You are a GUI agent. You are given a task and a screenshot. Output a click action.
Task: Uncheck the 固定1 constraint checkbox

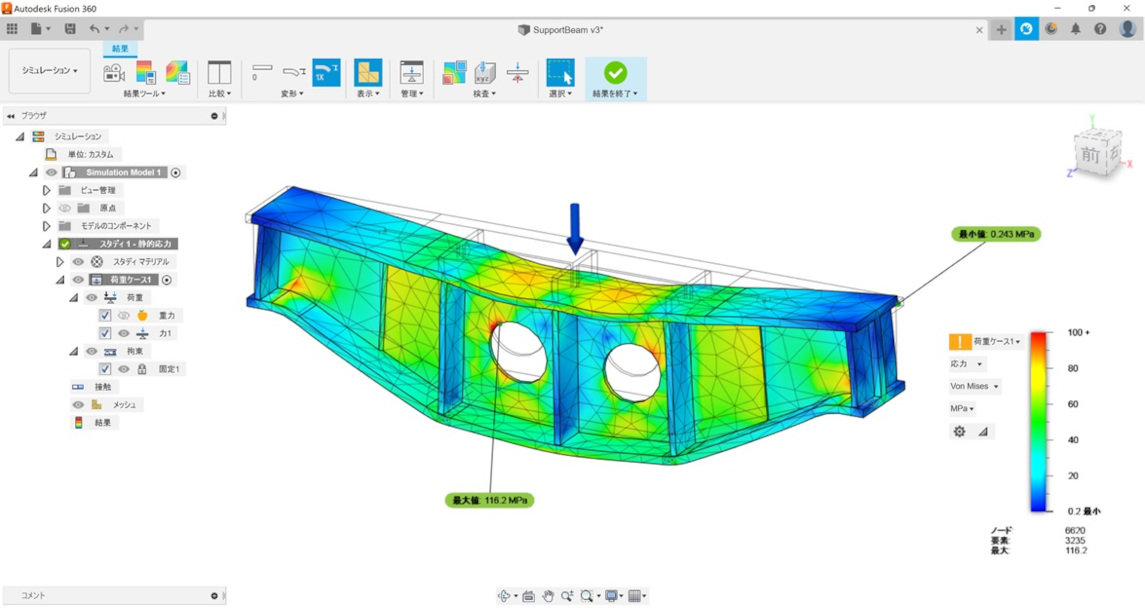click(x=105, y=369)
